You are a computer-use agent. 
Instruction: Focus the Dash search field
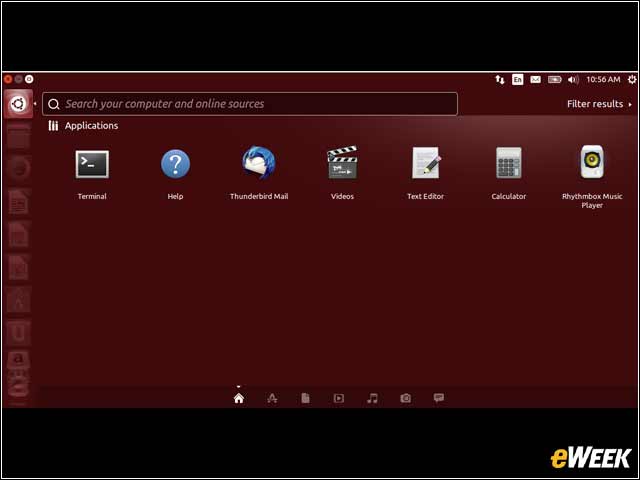click(x=250, y=104)
